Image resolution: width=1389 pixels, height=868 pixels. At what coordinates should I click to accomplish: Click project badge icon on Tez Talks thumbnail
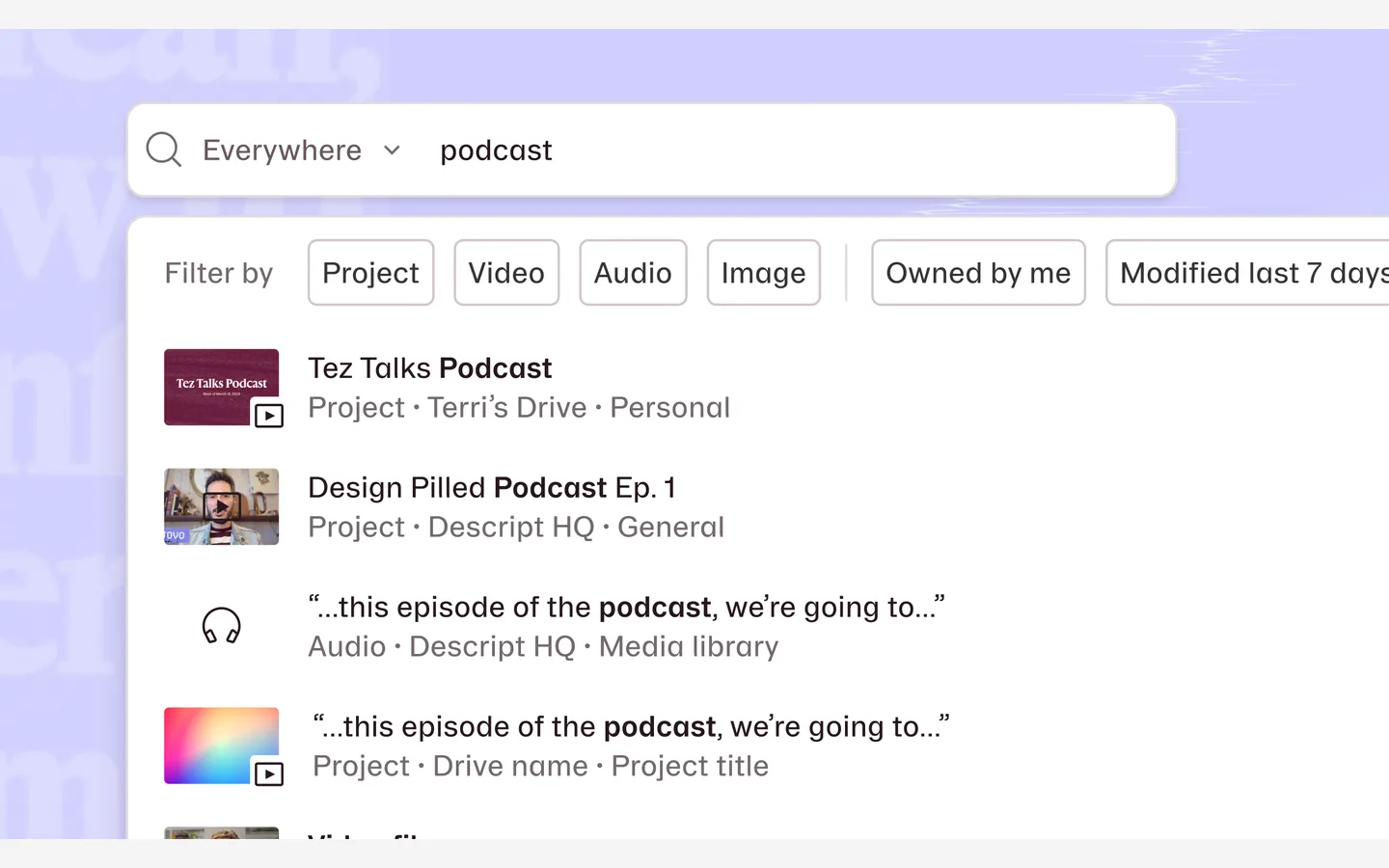coord(269,416)
